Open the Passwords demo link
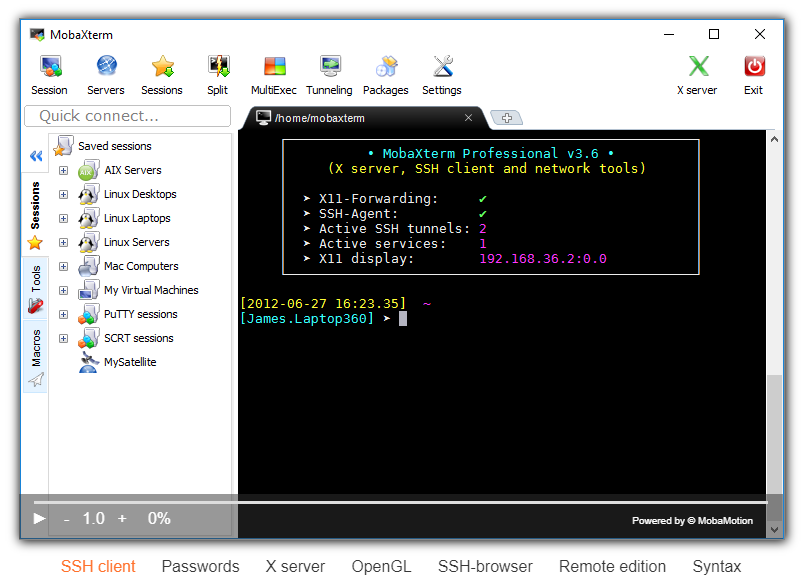The image size is (804, 581). point(200,566)
